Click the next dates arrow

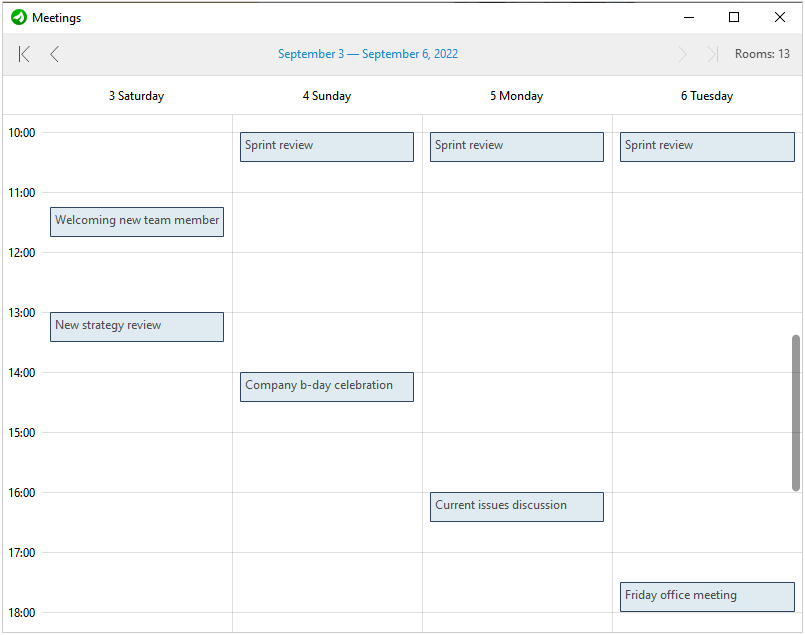coord(683,54)
